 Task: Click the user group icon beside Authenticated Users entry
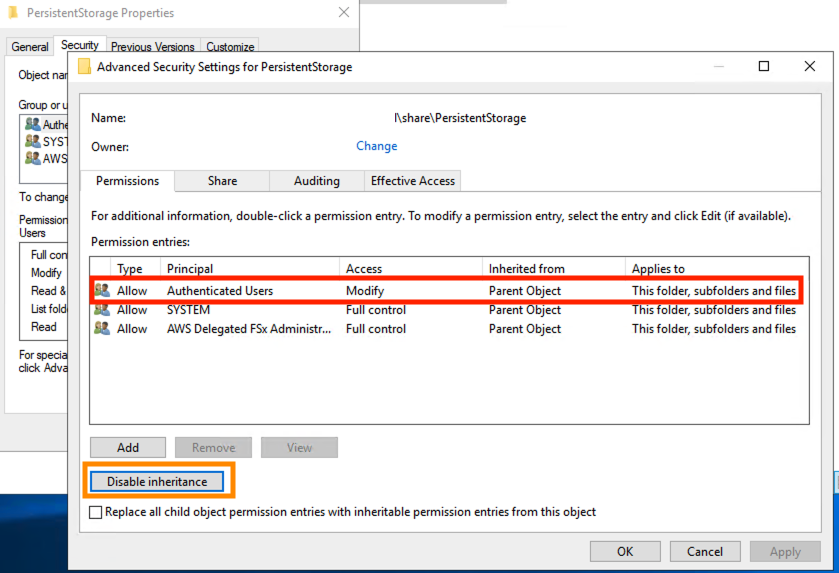coord(102,291)
